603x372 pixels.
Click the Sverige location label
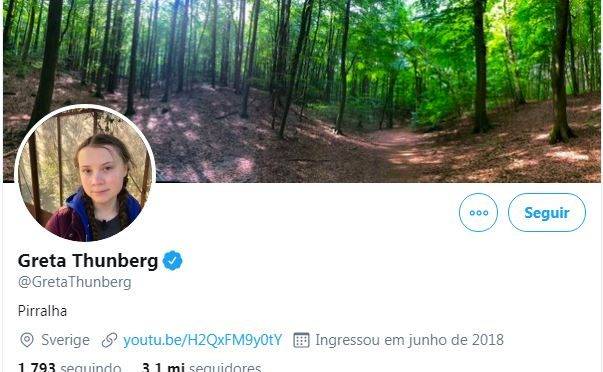point(65,340)
